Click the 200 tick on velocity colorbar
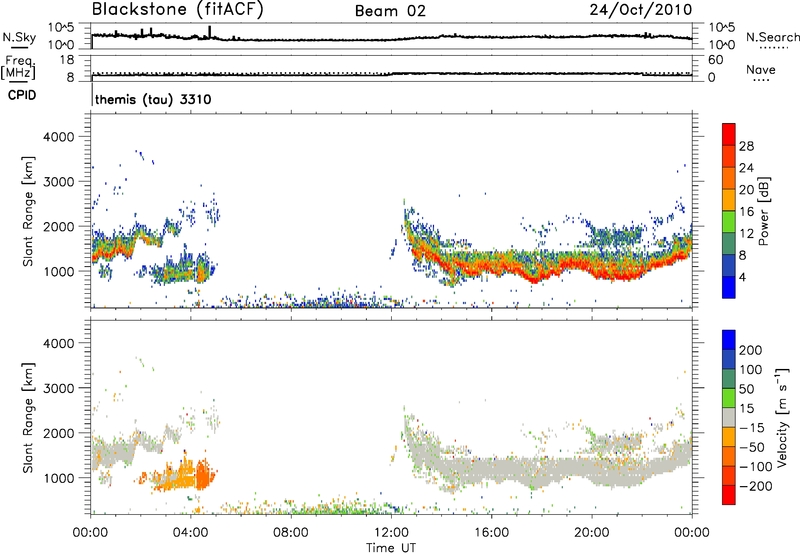 [x=751, y=350]
